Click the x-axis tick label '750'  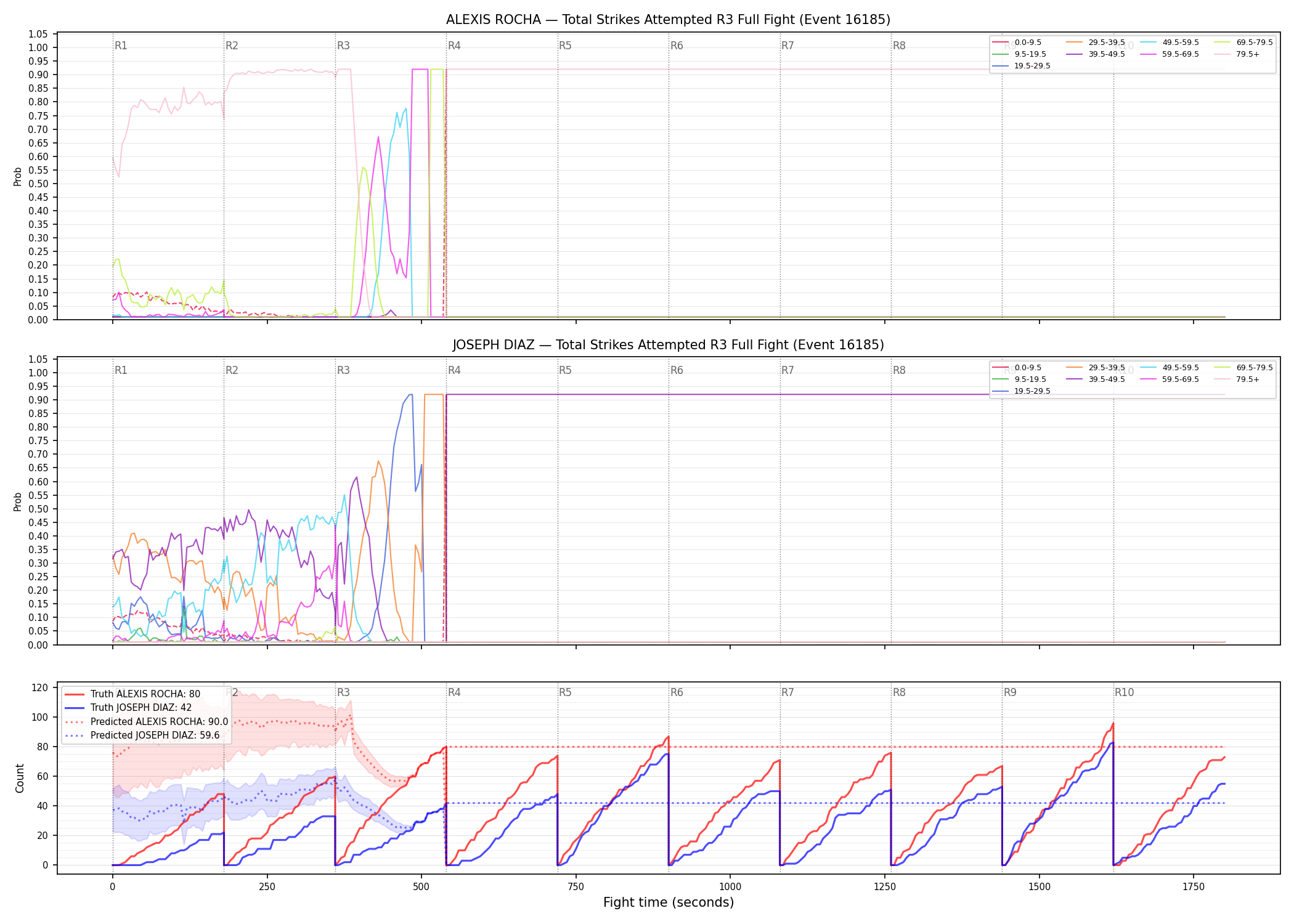coord(576,887)
